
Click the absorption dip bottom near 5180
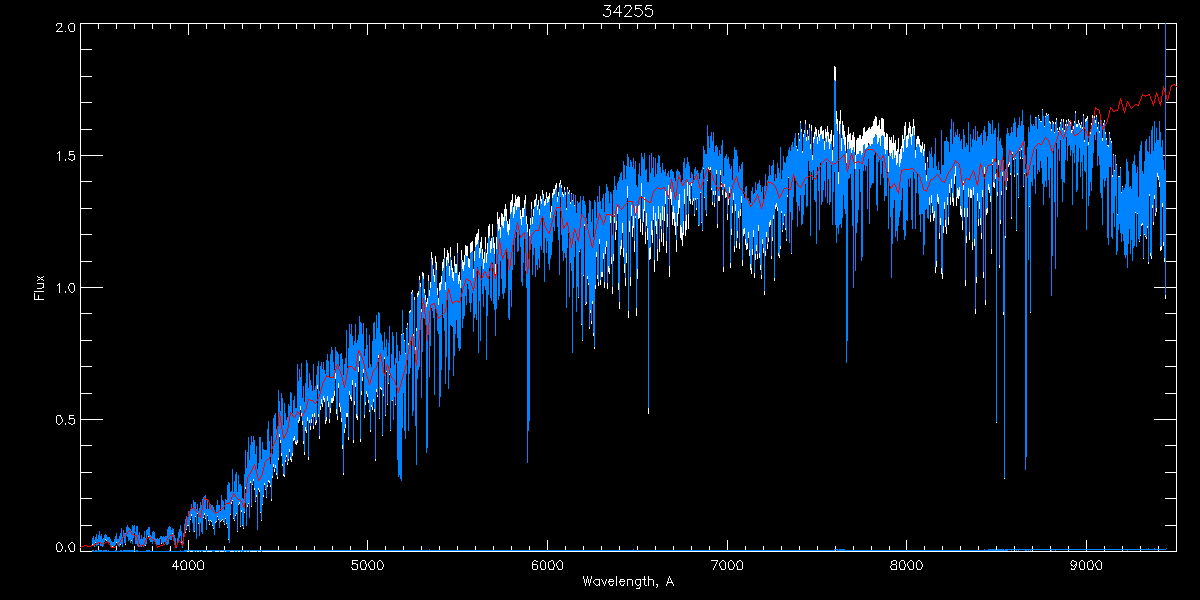coord(400,476)
